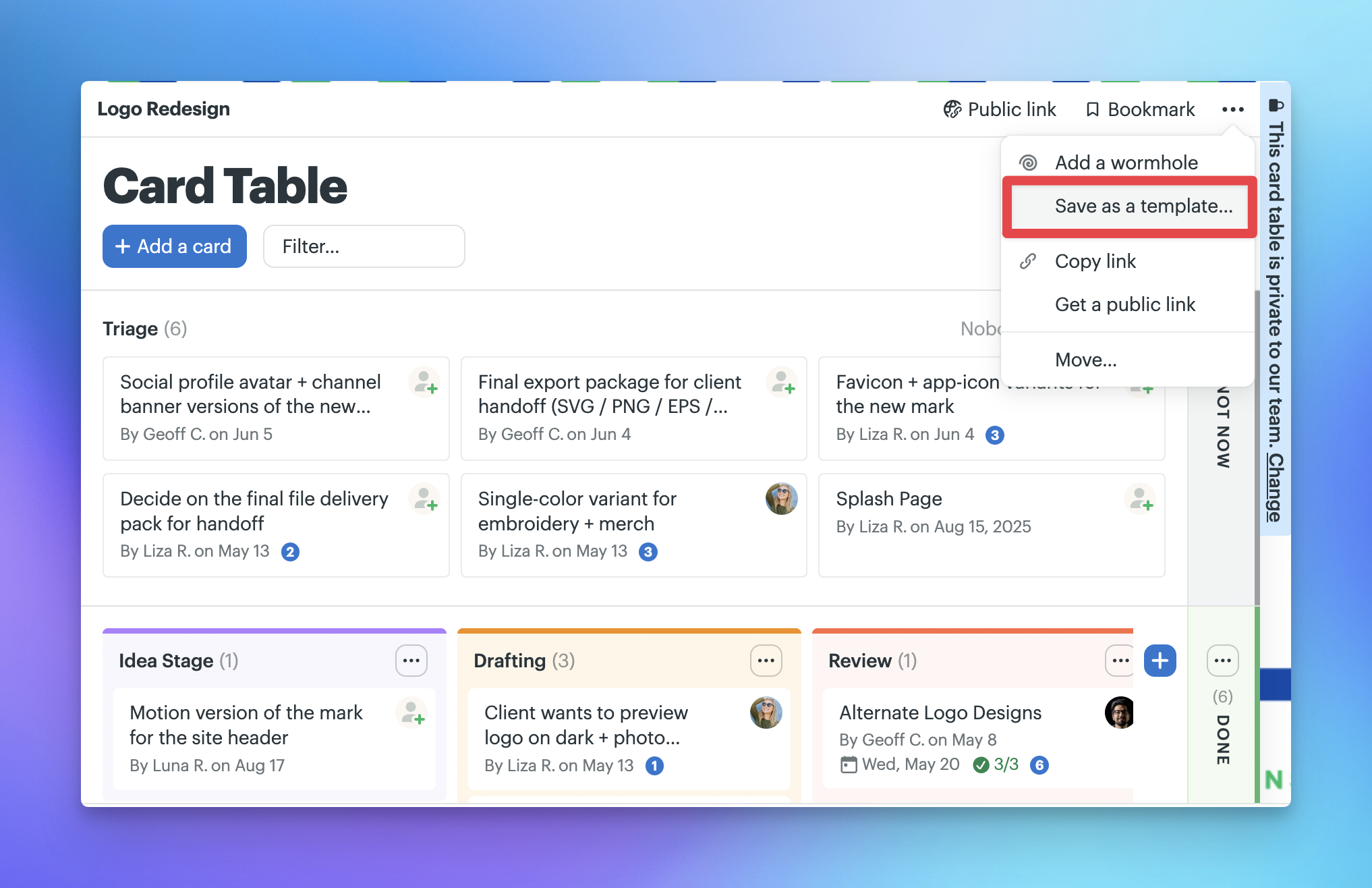Open the Drafting column options menu
Image resolution: width=1372 pixels, height=888 pixels.
click(x=766, y=661)
